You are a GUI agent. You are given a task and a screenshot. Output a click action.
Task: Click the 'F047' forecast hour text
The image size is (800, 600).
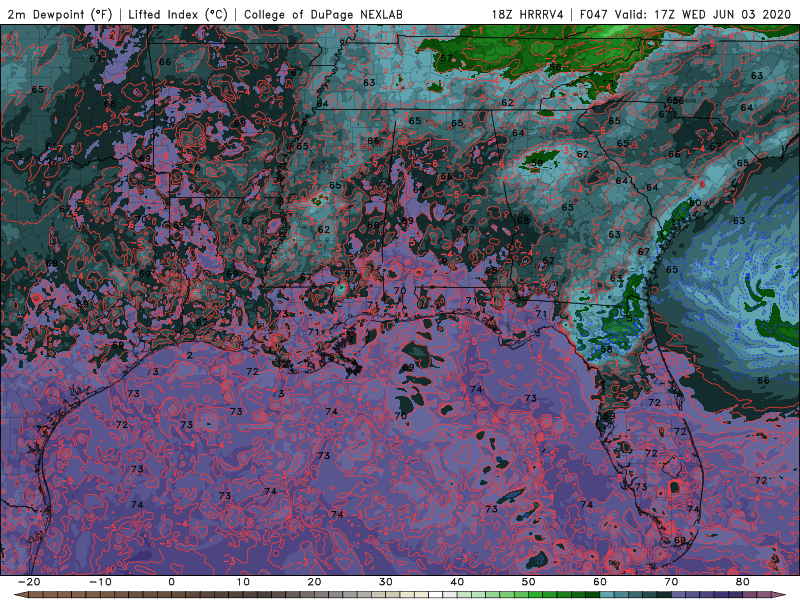594,14
